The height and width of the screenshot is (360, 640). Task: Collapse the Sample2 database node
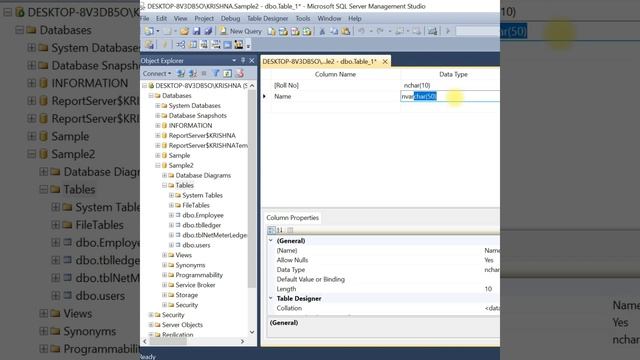[x=158, y=166]
